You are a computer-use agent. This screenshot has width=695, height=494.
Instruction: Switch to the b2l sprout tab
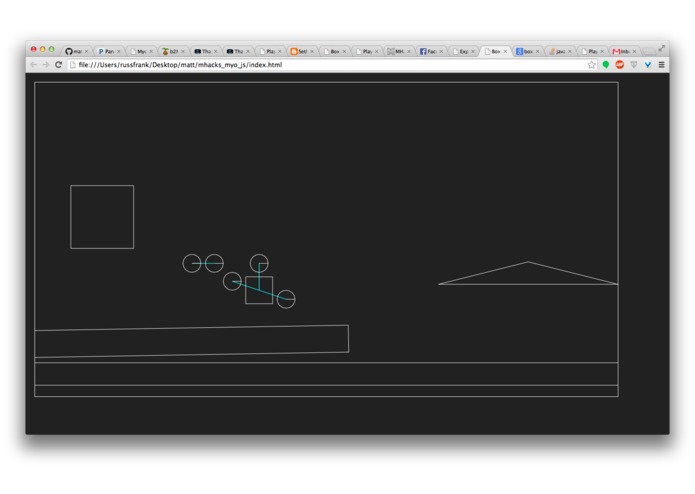pyautogui.click(x=171, y=51)
